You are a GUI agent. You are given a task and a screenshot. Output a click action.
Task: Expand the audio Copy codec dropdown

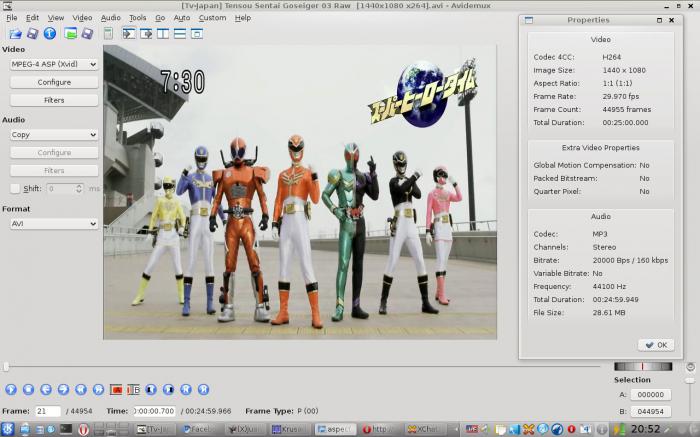54,134
